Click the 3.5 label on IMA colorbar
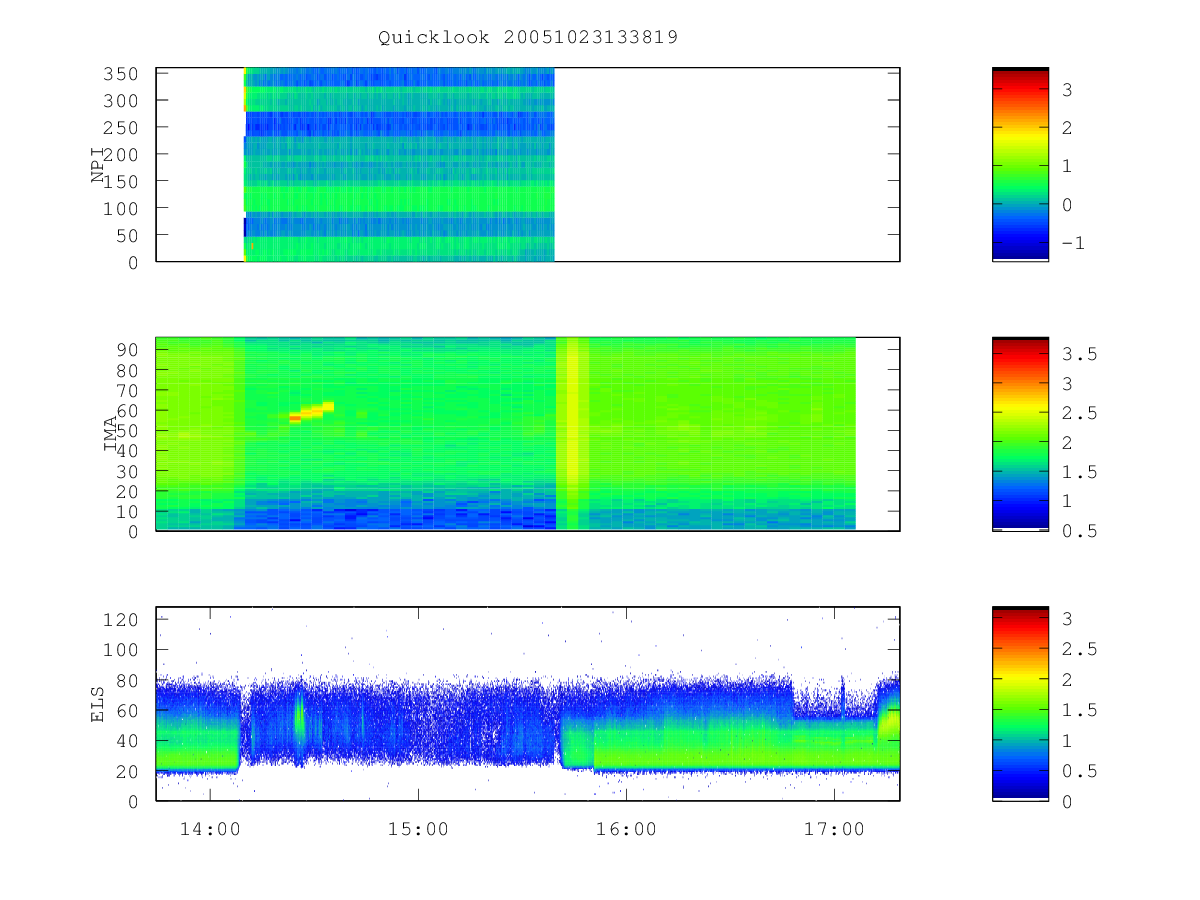Viewport: 1200px width, 900px height. click(1080, 354)
